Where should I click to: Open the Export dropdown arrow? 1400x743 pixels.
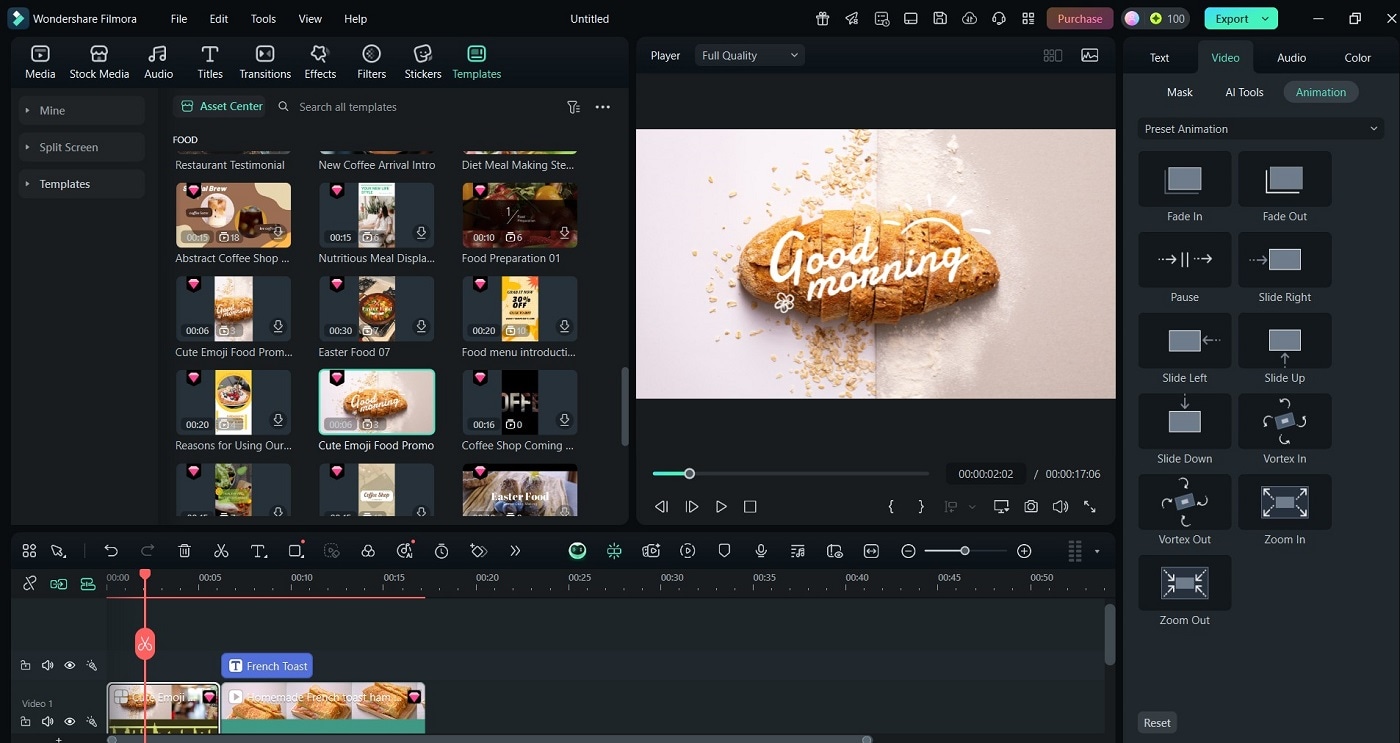pyautogui.click(x=1267, y=19)
